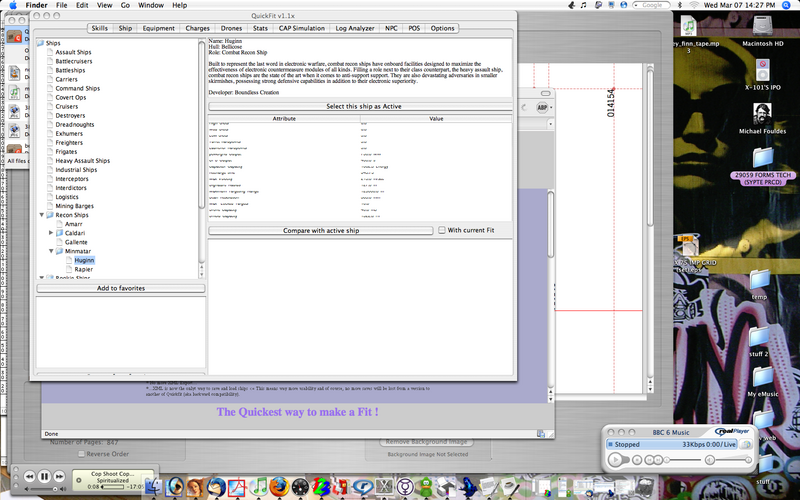Click the Bluetooth menu bar icon
Image resolution: width=800 pixels, height=500 pixels.
pos(680,5)
